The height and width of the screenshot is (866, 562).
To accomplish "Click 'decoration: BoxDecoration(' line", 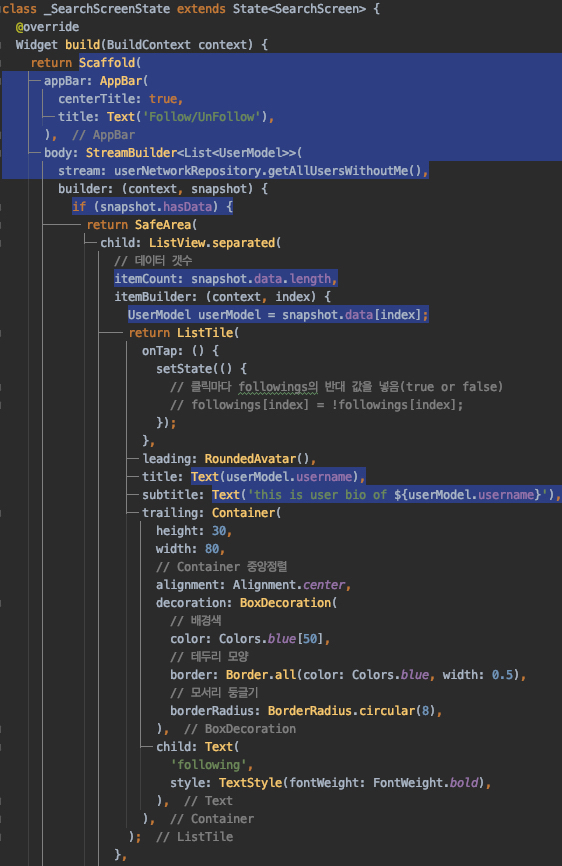I will coord(247,603).
